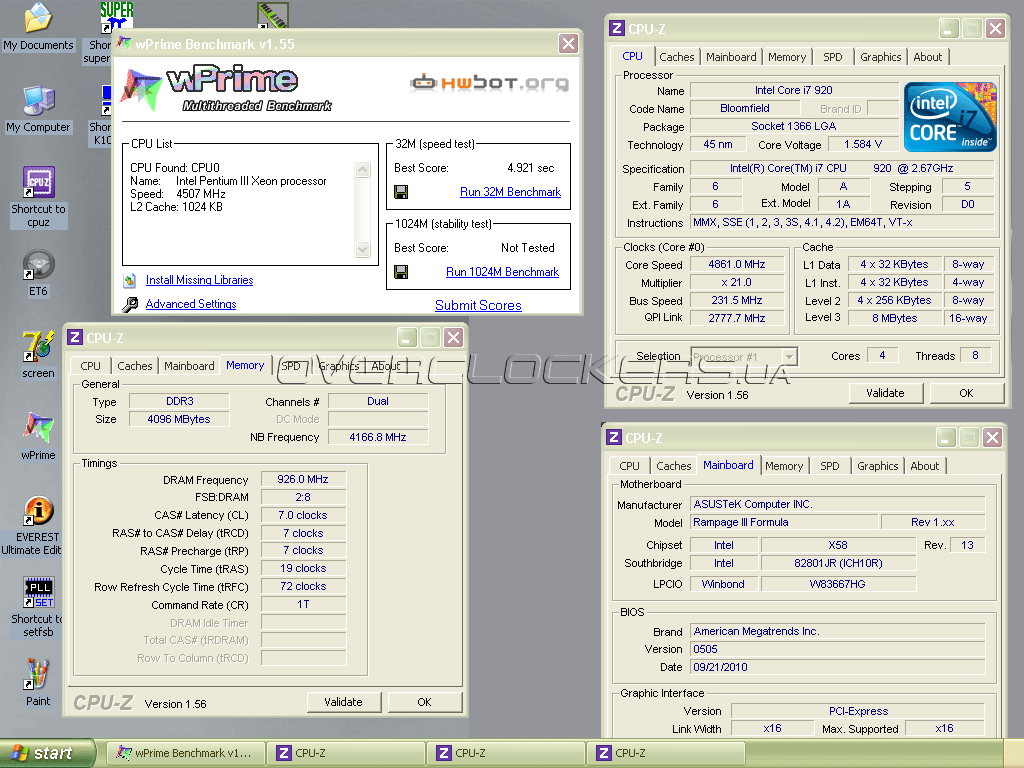
Task: Select Mainboard tab in the Memory CPU-Z window
Action: [189, 366]
